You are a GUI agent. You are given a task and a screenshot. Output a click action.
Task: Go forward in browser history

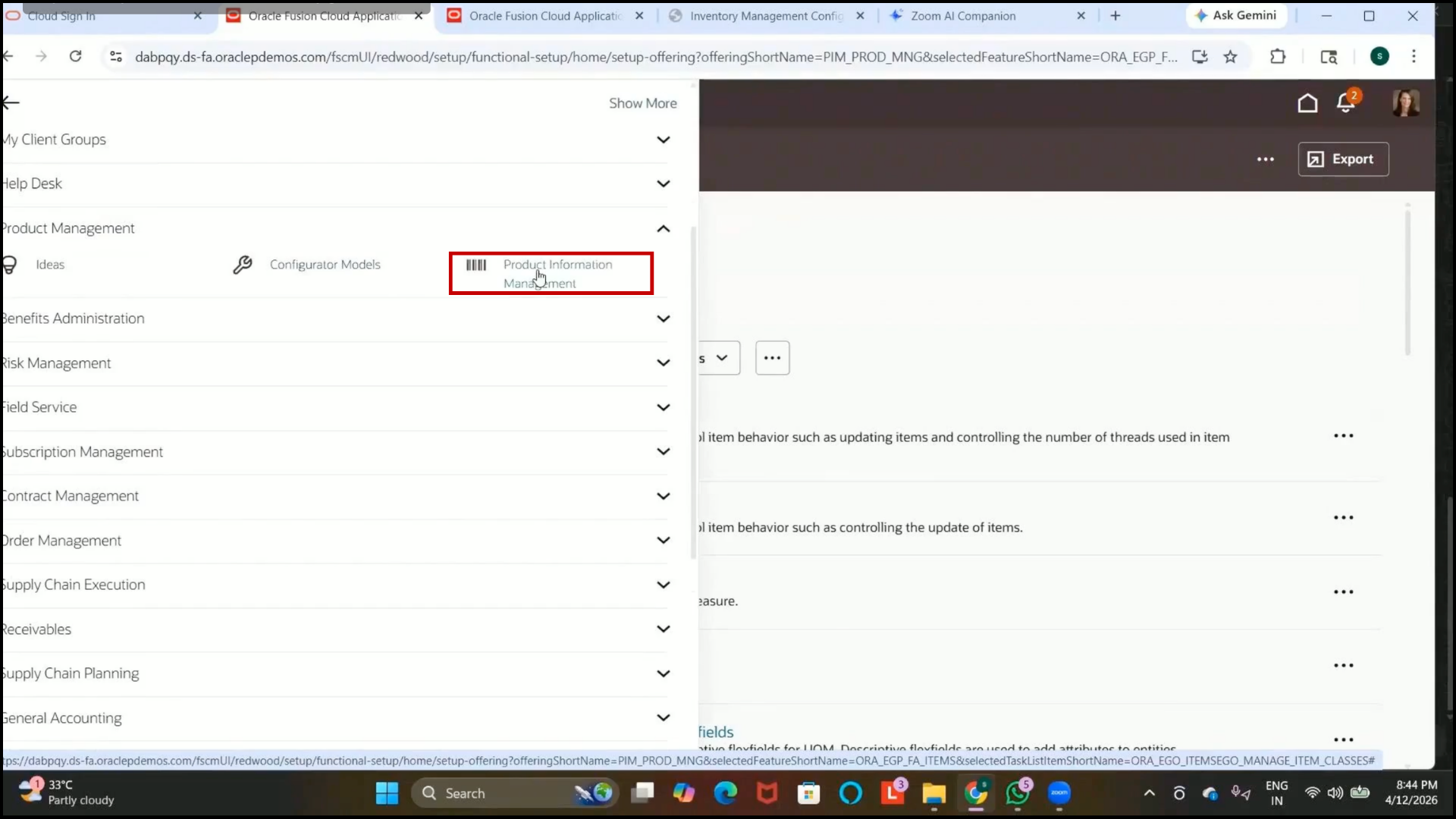coord(41,56)
